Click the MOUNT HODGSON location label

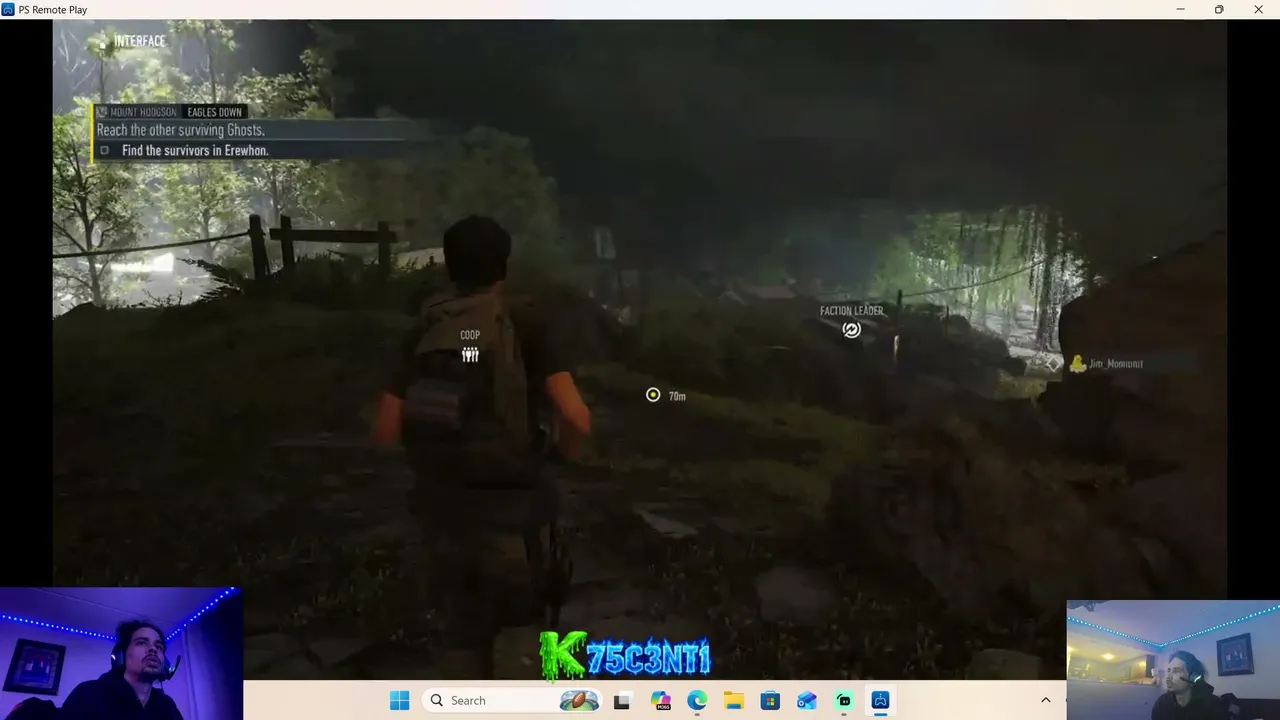pyautogui.click(x=143, y=112)
